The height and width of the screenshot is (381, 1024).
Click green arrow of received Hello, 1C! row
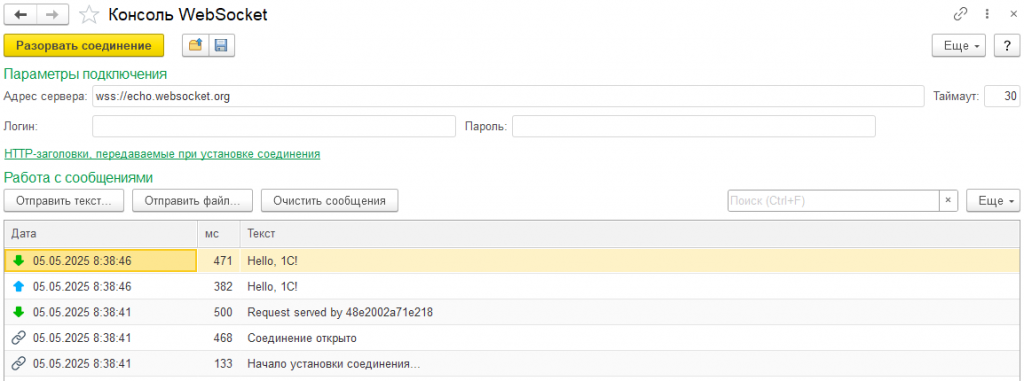click(18, 260)
